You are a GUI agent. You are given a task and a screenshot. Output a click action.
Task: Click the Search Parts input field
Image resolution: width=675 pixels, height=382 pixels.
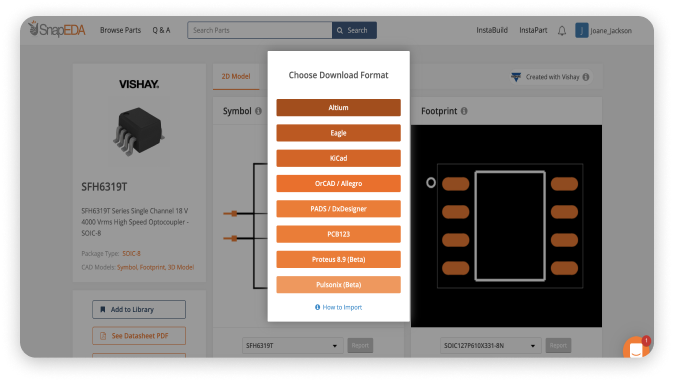coord(260,30)
